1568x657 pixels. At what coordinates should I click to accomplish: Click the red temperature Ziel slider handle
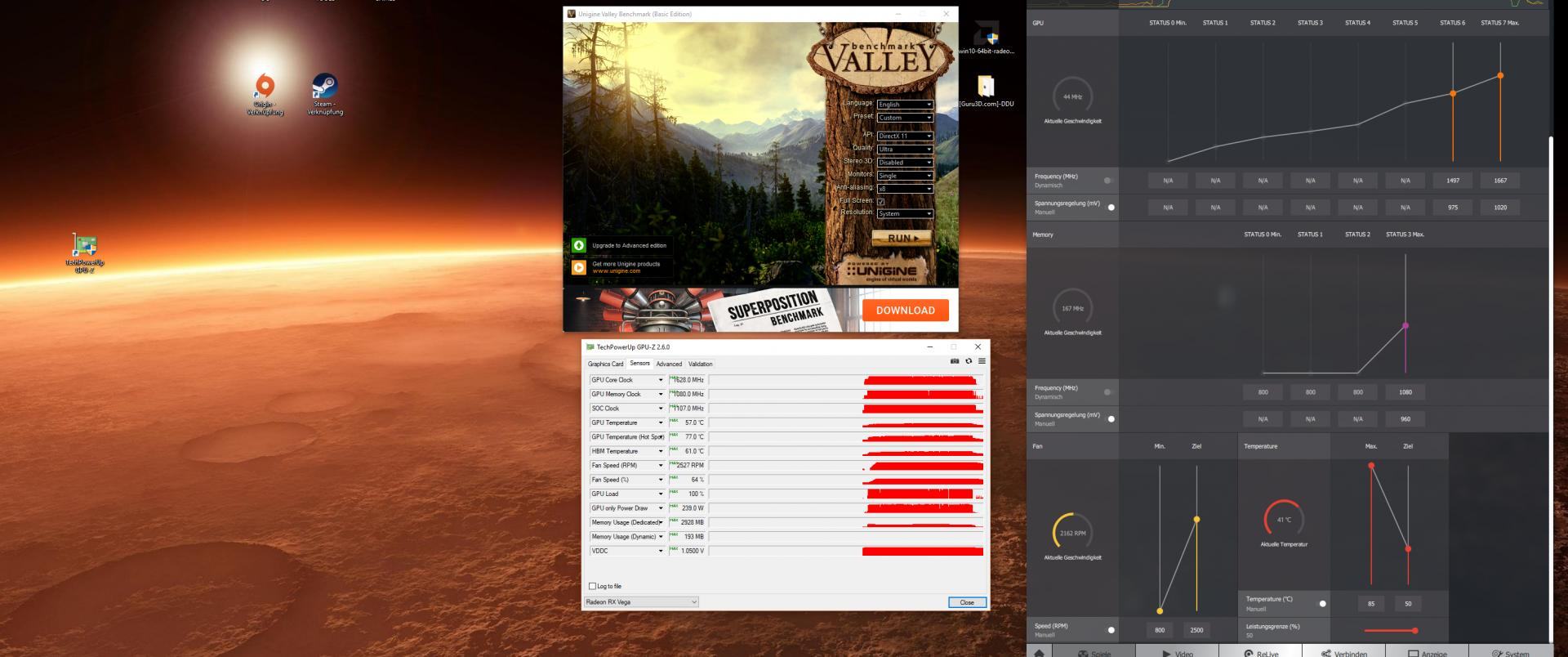(1408, 549)
